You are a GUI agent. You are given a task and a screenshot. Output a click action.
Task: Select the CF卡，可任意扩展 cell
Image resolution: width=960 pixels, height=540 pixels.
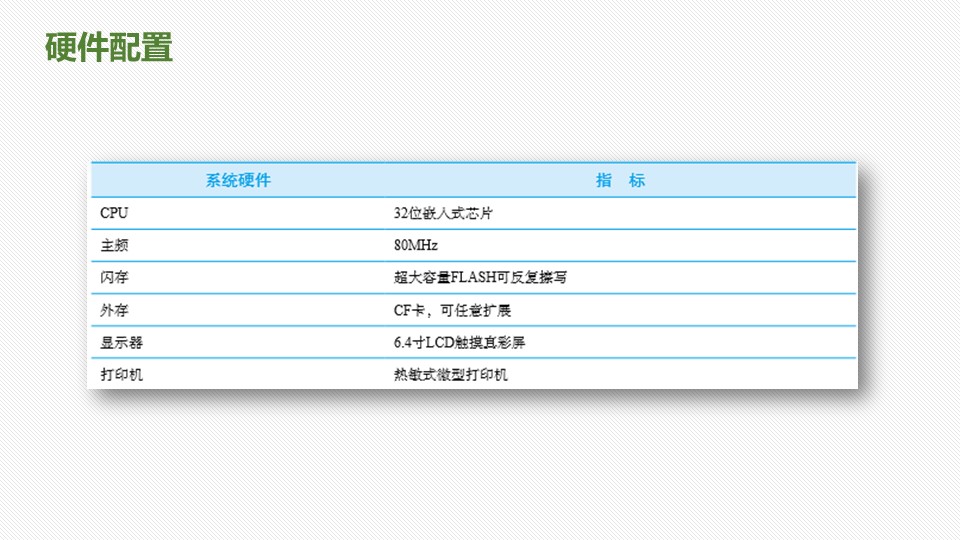[x=620, y=310]
